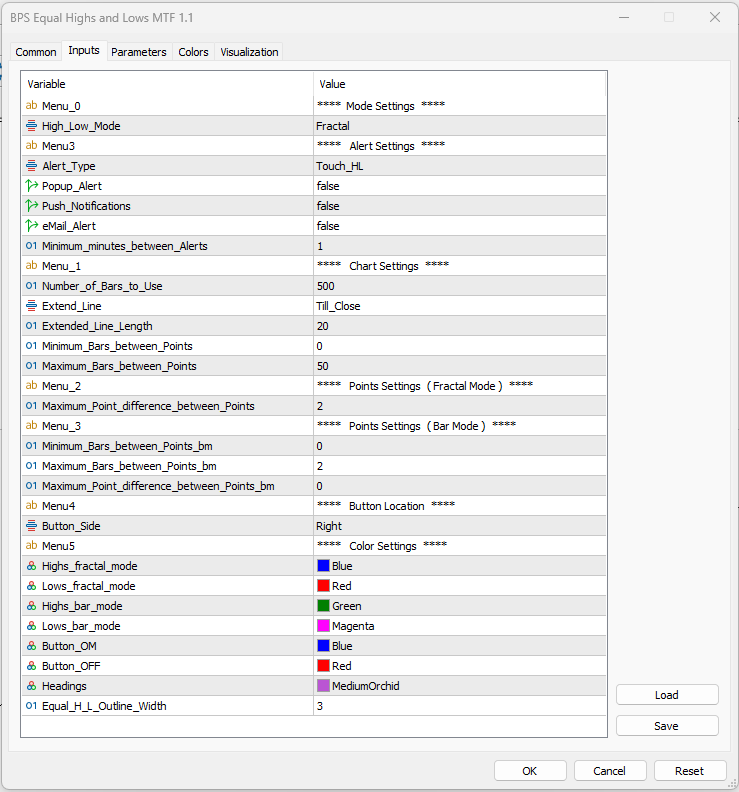The width and height of the screenshot is (739, 792).
Task: Click the enum icon next to Button_Side
Action: click(x=32, y=526)
